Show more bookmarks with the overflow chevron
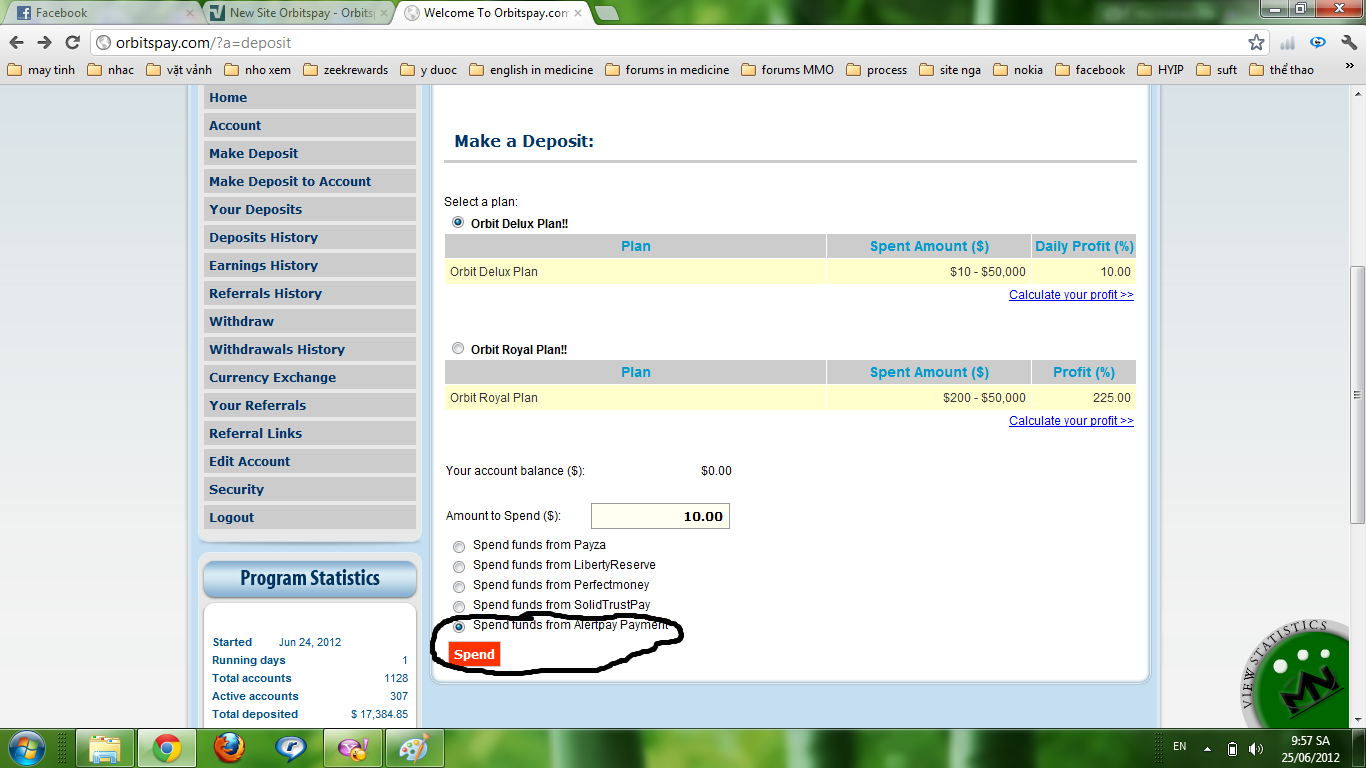This screenshot has width=1366, height=768. pyautogui.click(x=1349, y=66)
